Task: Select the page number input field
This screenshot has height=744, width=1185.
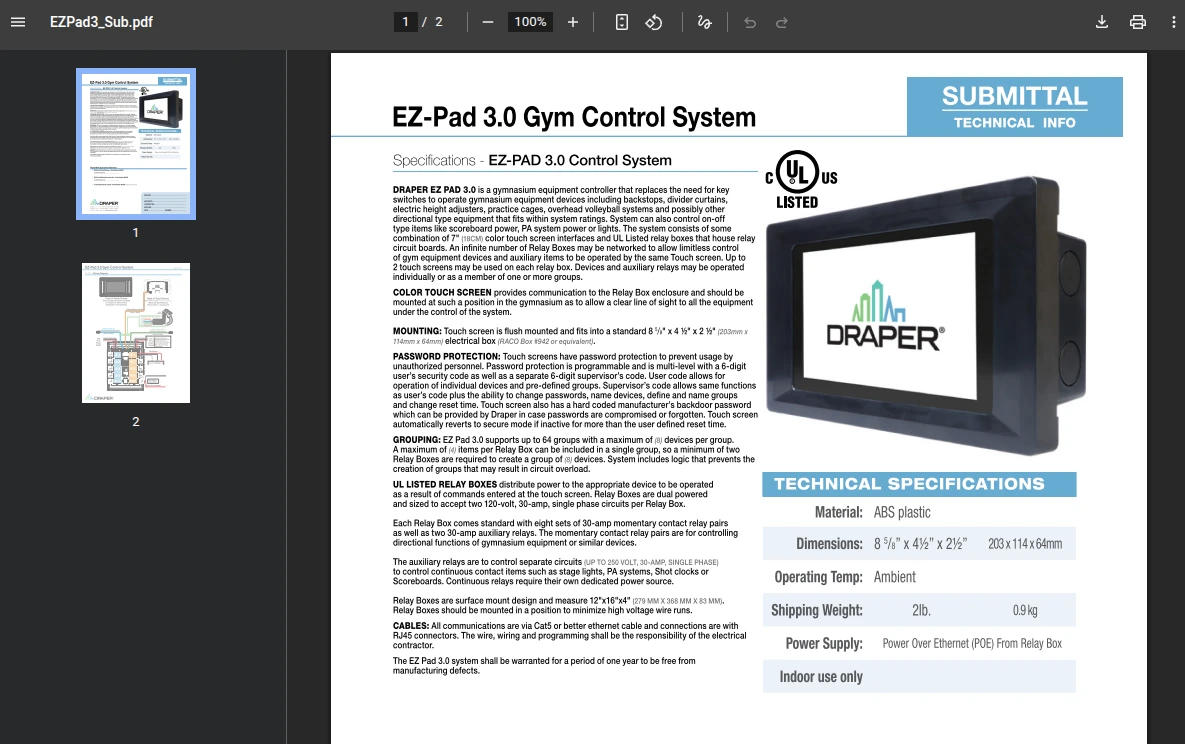Action: pos(405,22)
